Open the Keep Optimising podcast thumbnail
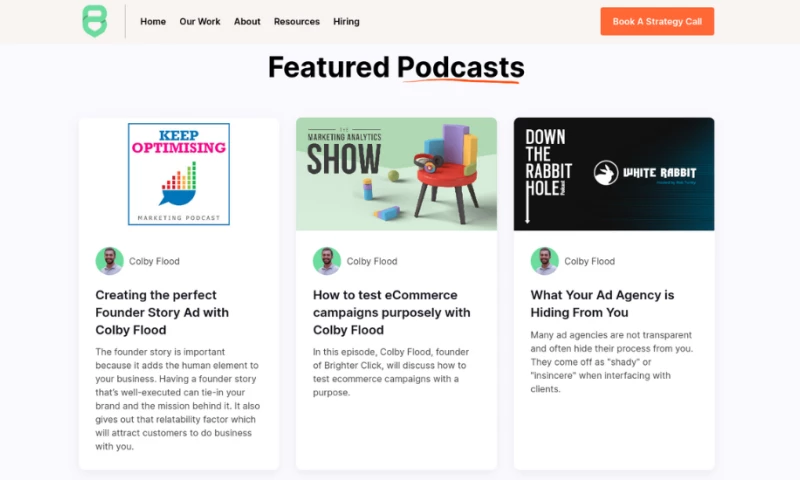This screenshot has height=480, width=800. pos(179,174)
